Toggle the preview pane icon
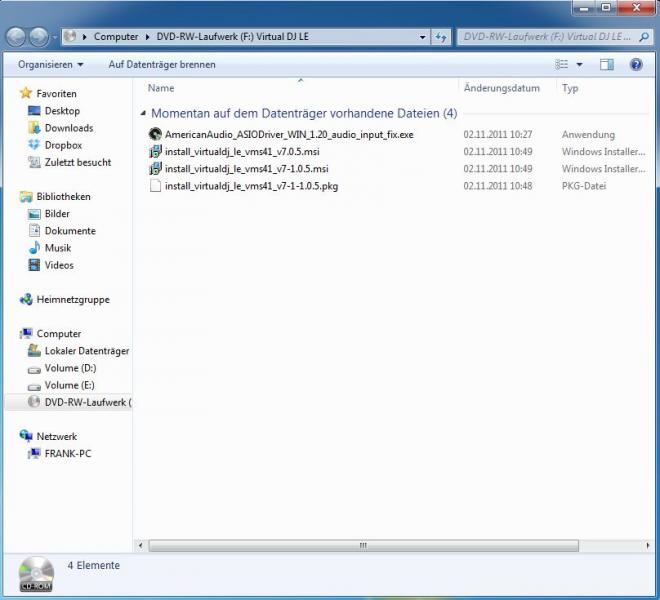Viewport: 660px width, 600px height. (x=607, y=64)
